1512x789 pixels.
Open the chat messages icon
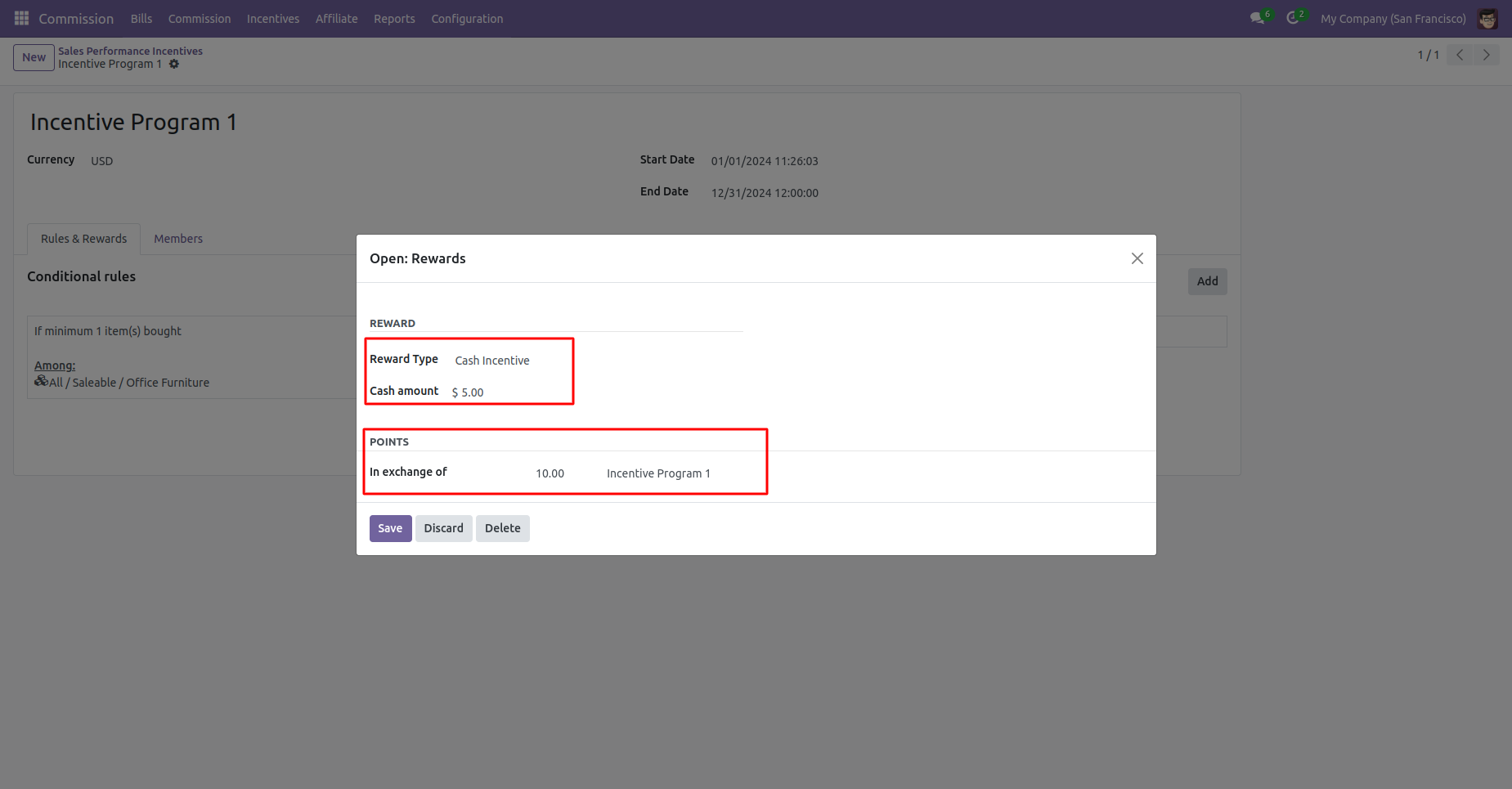[1258, 18]
